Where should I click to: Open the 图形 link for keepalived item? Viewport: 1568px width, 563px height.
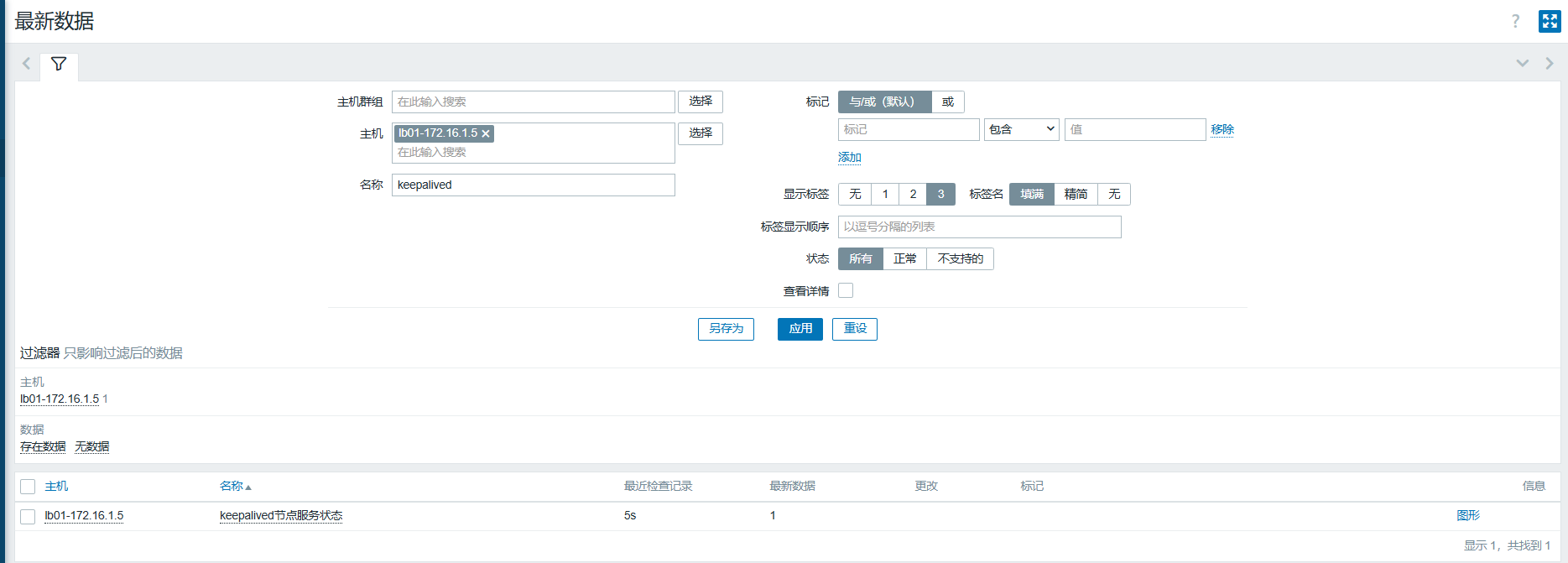coord(1467,515)
